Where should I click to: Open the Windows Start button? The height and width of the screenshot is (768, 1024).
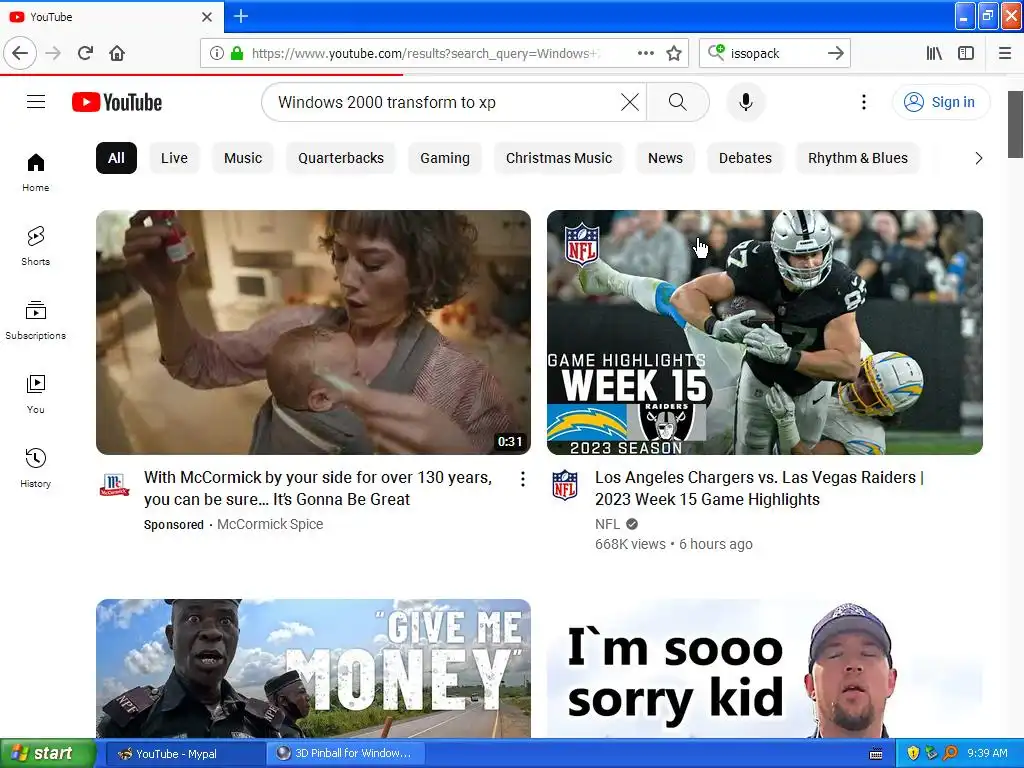coord(47,753)
